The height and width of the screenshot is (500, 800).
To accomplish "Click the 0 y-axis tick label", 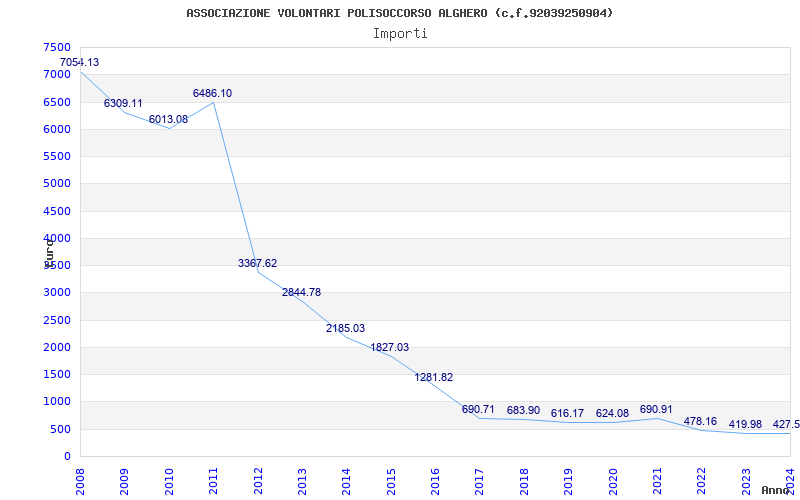I will 67,457.
